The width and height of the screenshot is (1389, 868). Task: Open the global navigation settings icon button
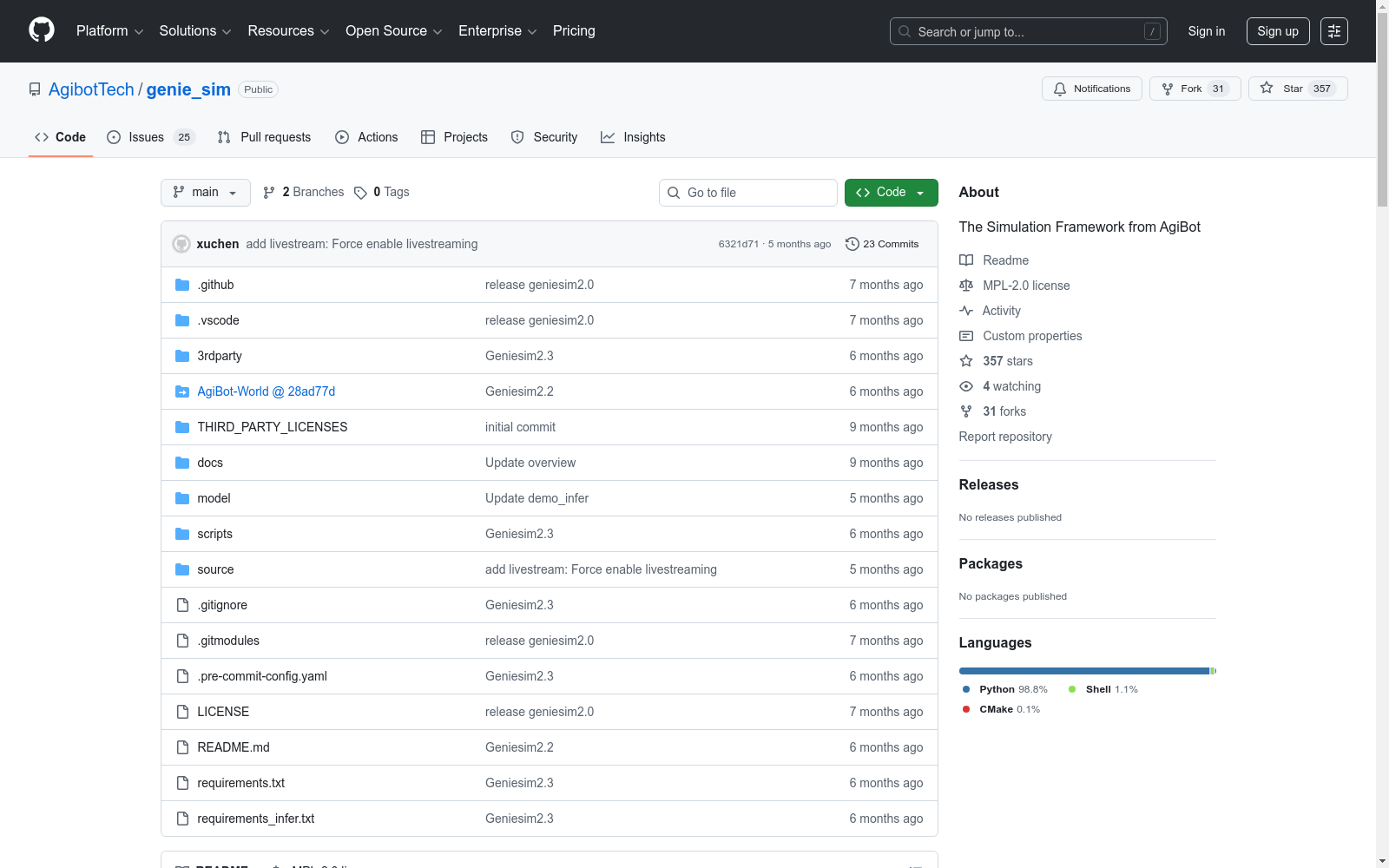click(1334, 31)
